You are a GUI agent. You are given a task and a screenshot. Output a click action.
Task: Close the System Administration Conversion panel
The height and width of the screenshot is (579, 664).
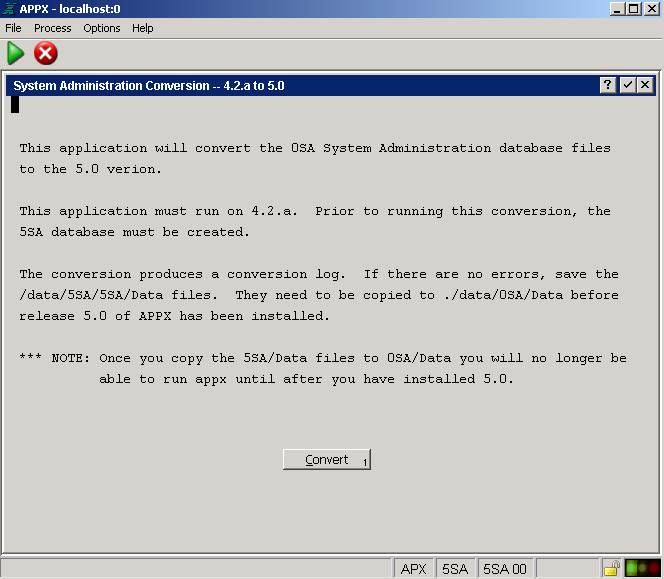tap(644, 86)
